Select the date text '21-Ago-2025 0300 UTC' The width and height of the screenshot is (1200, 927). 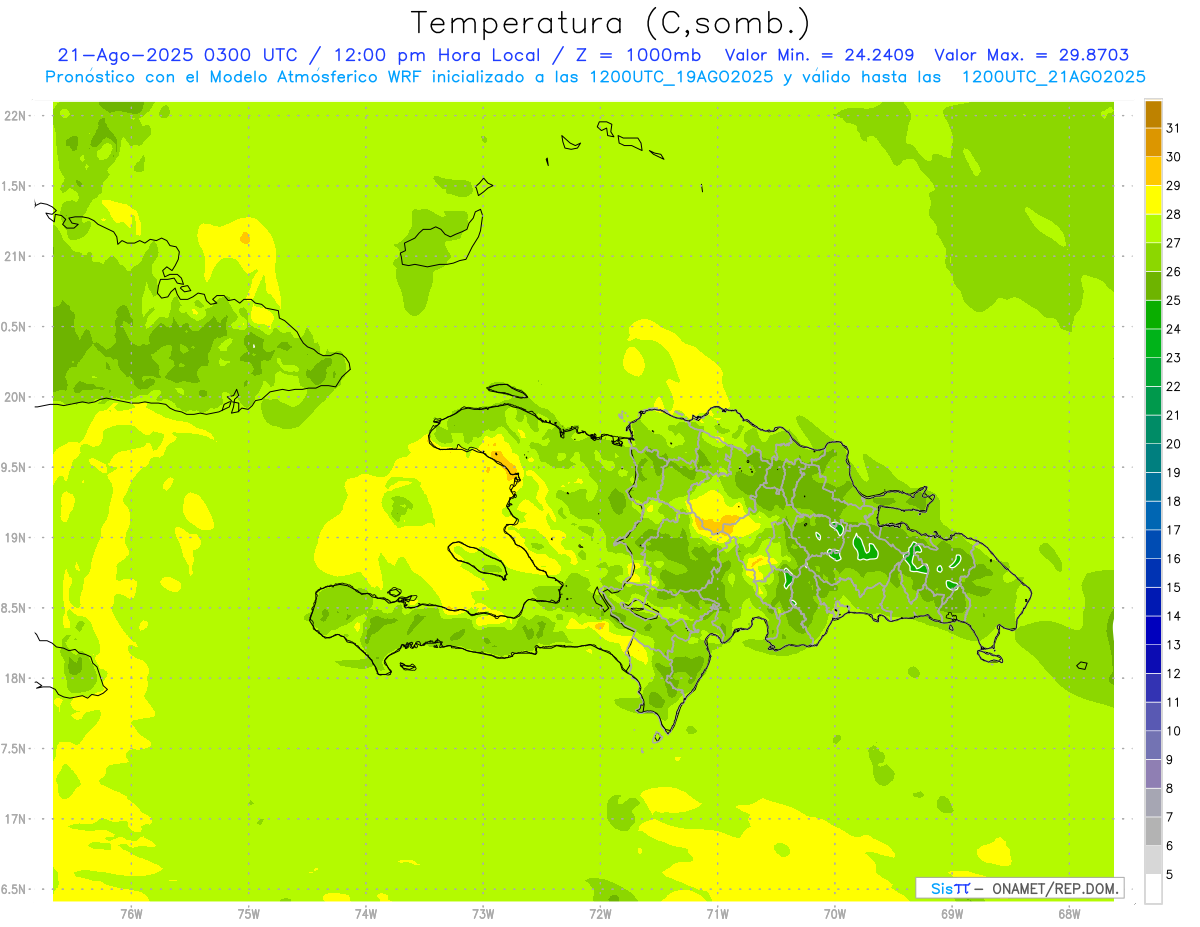[x=178, y=55]
